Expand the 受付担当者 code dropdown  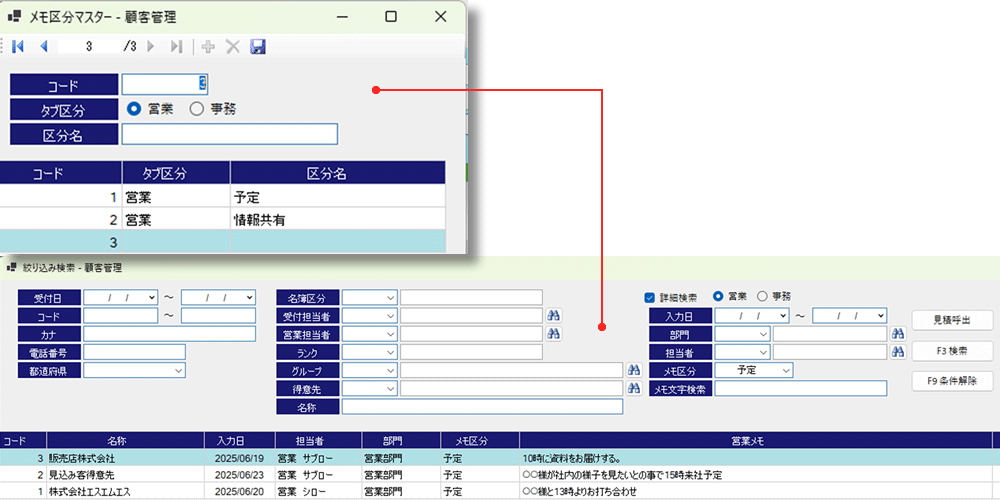390,316
